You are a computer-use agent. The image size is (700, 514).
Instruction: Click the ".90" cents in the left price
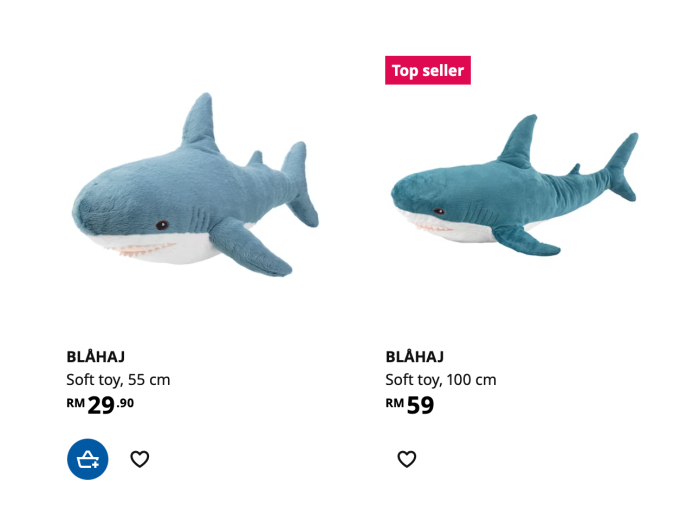click(125, 403)
